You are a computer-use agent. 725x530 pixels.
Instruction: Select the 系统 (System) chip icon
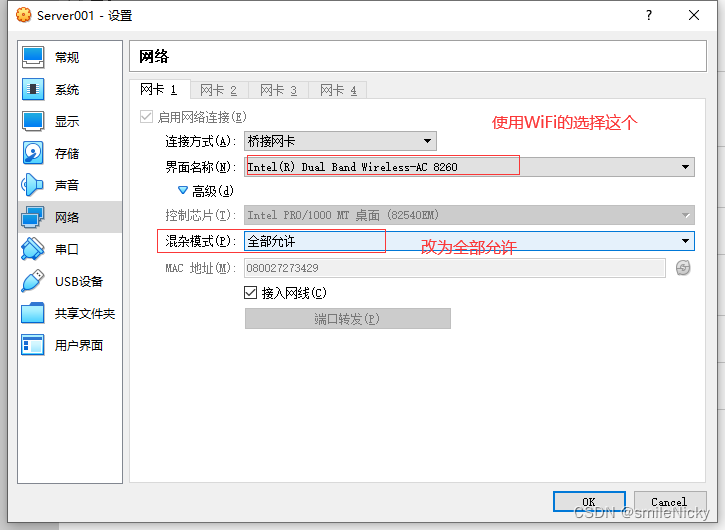click(33, 89)
